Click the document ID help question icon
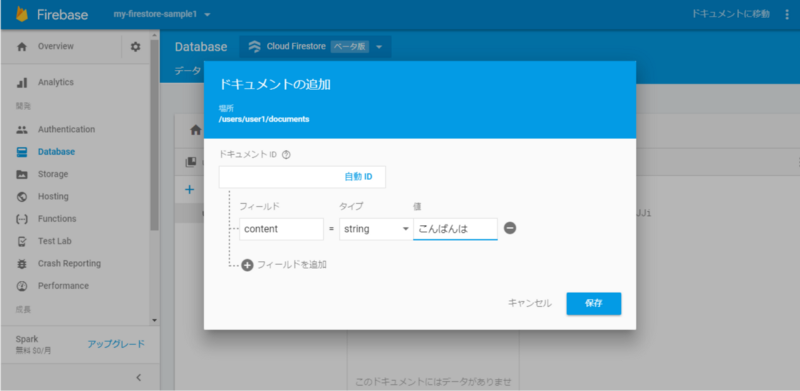Screen dimensions: 800x391 click(x=286, y=155)
